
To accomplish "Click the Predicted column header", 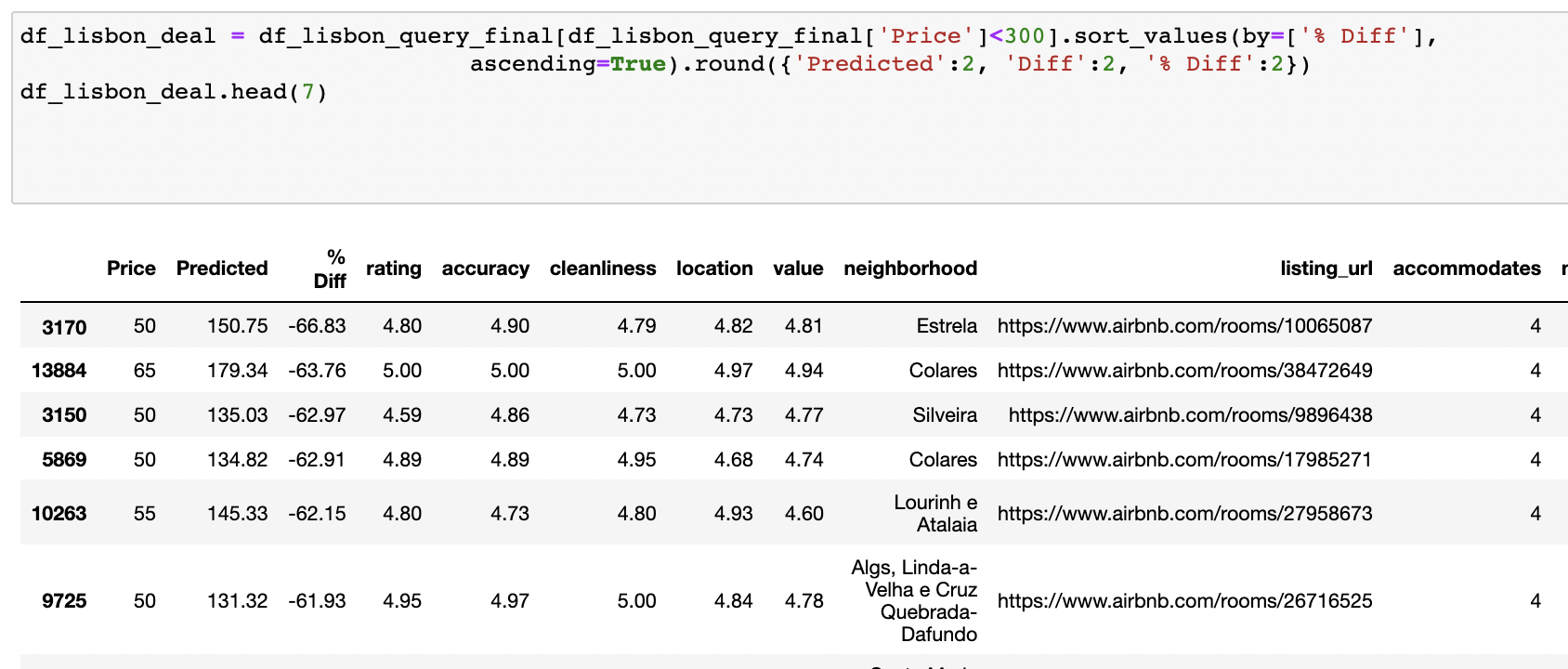I will (222, 269).
